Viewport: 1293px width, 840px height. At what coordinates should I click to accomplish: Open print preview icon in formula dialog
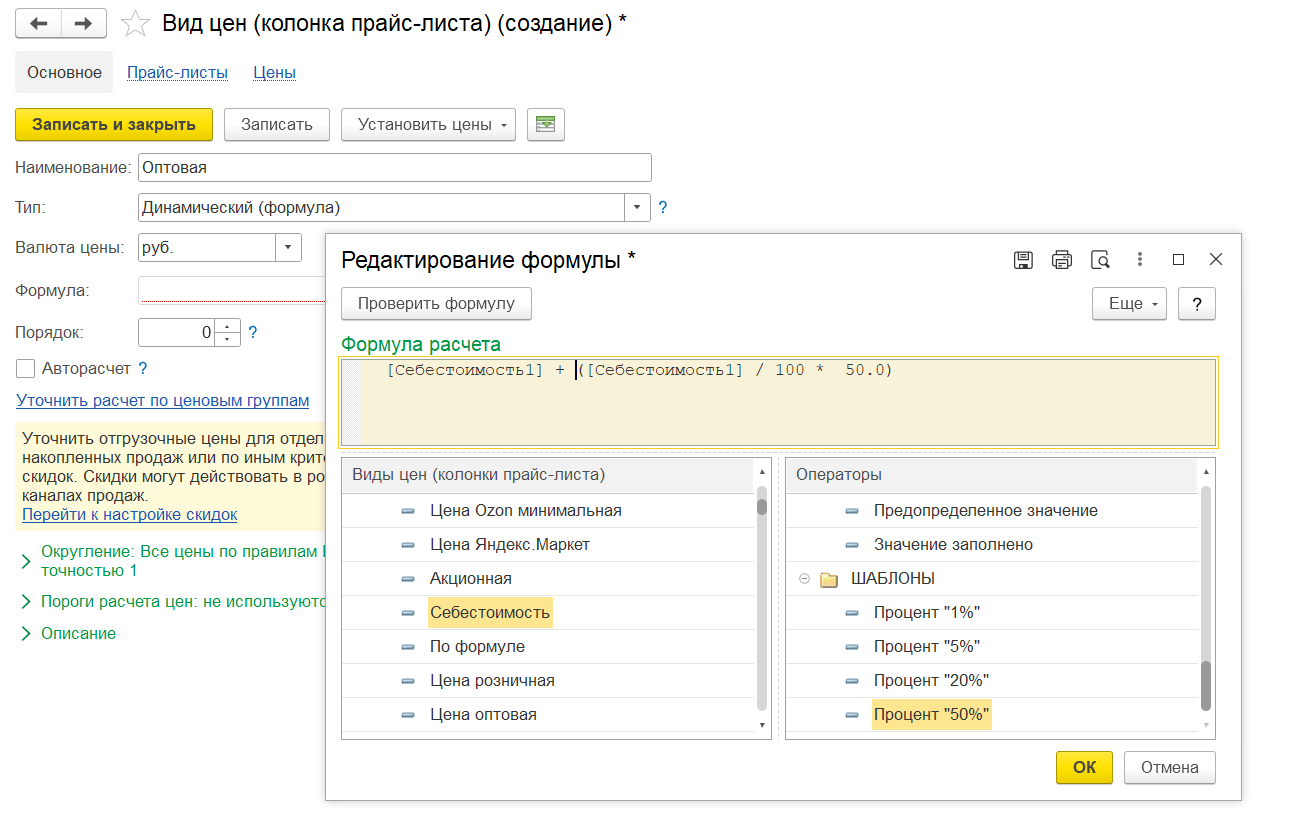tap(1100, 260)
